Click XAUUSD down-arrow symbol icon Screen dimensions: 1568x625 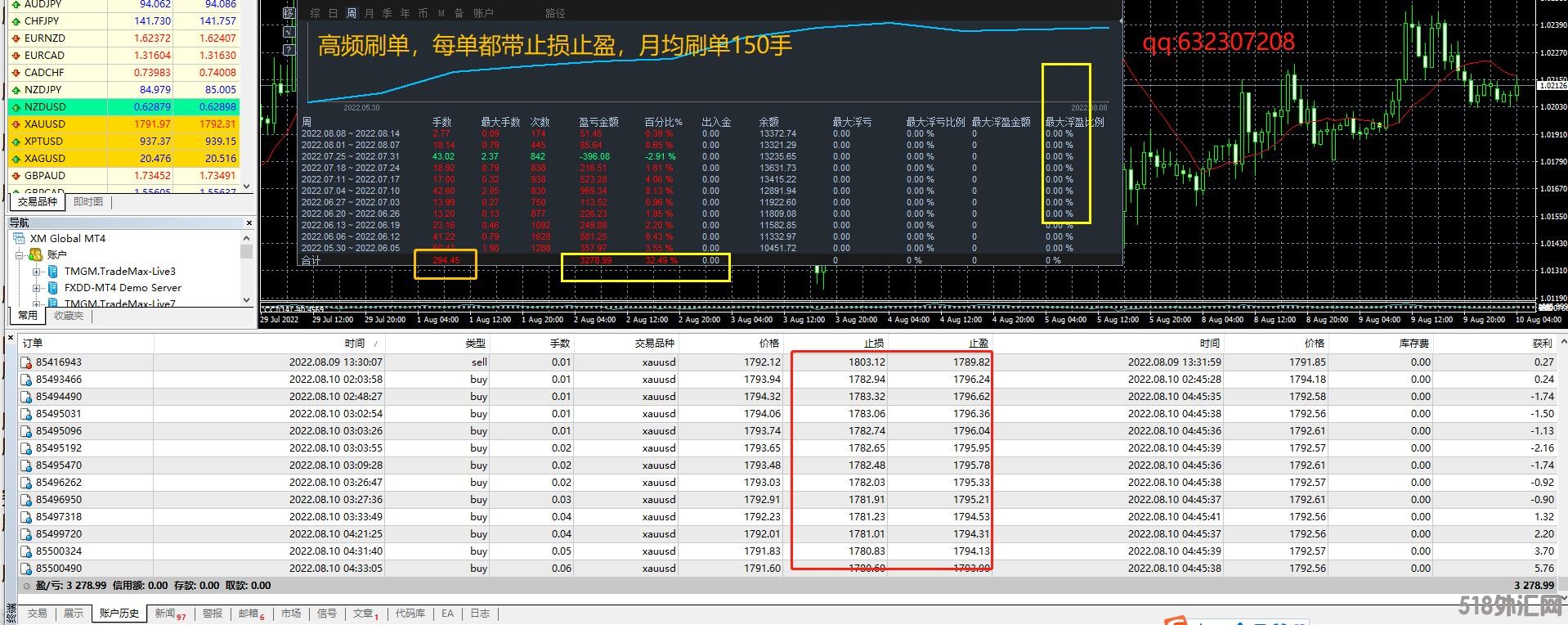pyautogui.click(x=16, y=124)
